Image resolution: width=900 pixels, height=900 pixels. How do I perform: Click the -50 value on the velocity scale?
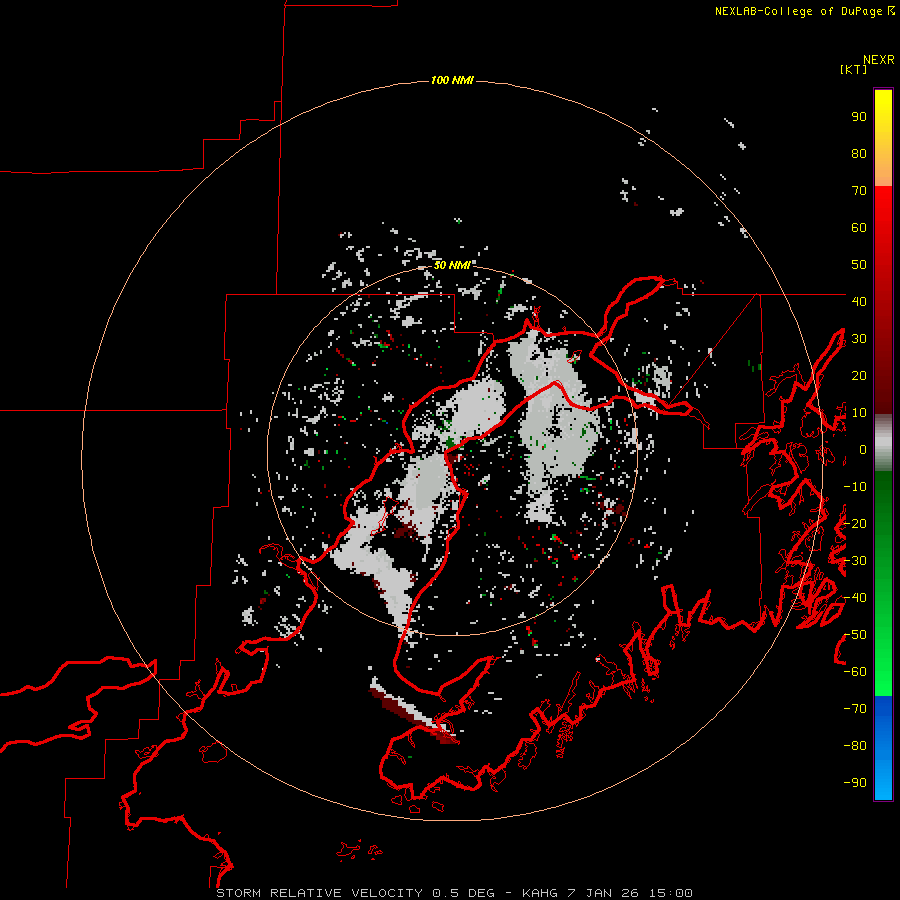pos(855,635)
